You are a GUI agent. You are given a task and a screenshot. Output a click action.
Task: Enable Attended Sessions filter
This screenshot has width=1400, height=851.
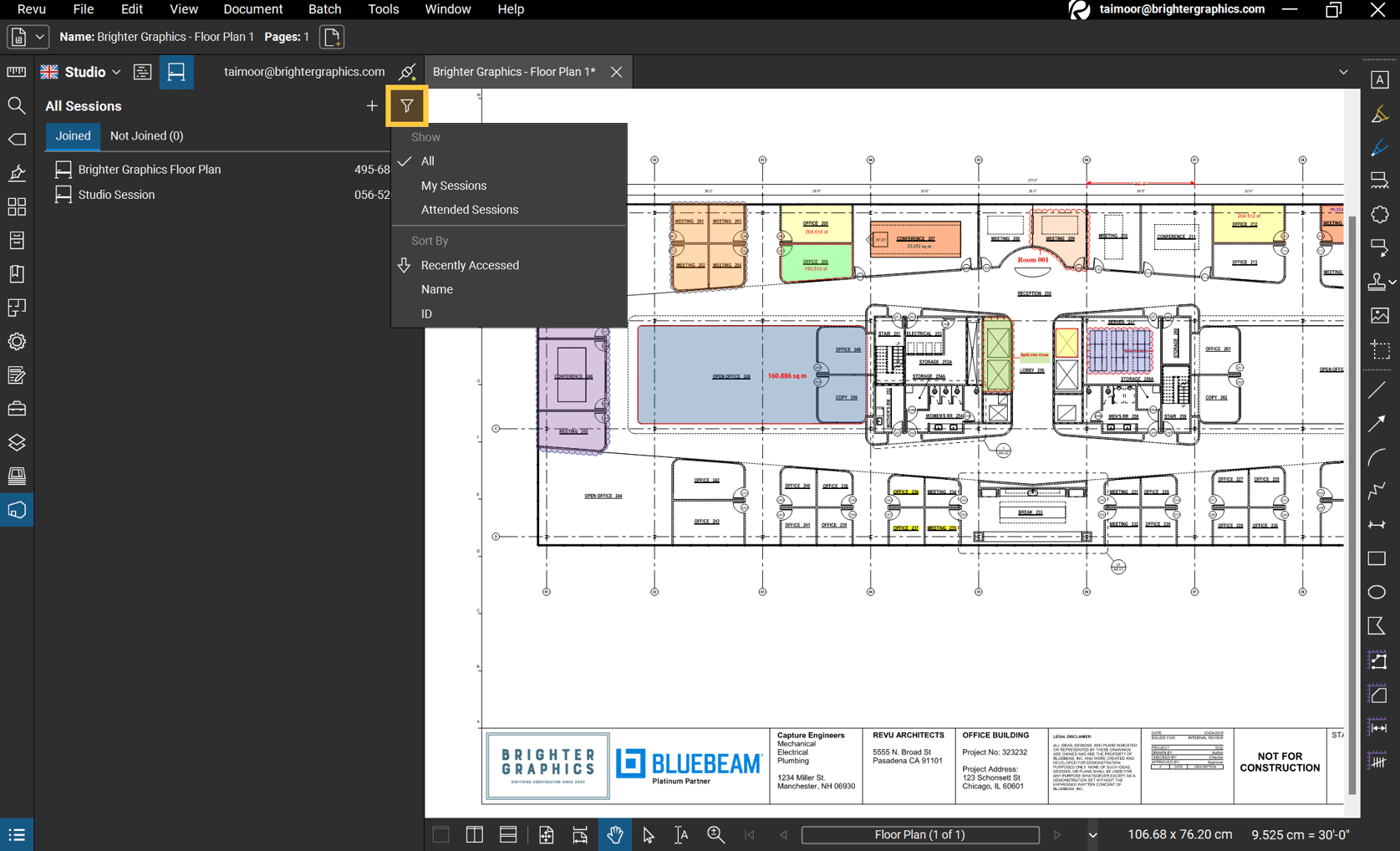469,209
